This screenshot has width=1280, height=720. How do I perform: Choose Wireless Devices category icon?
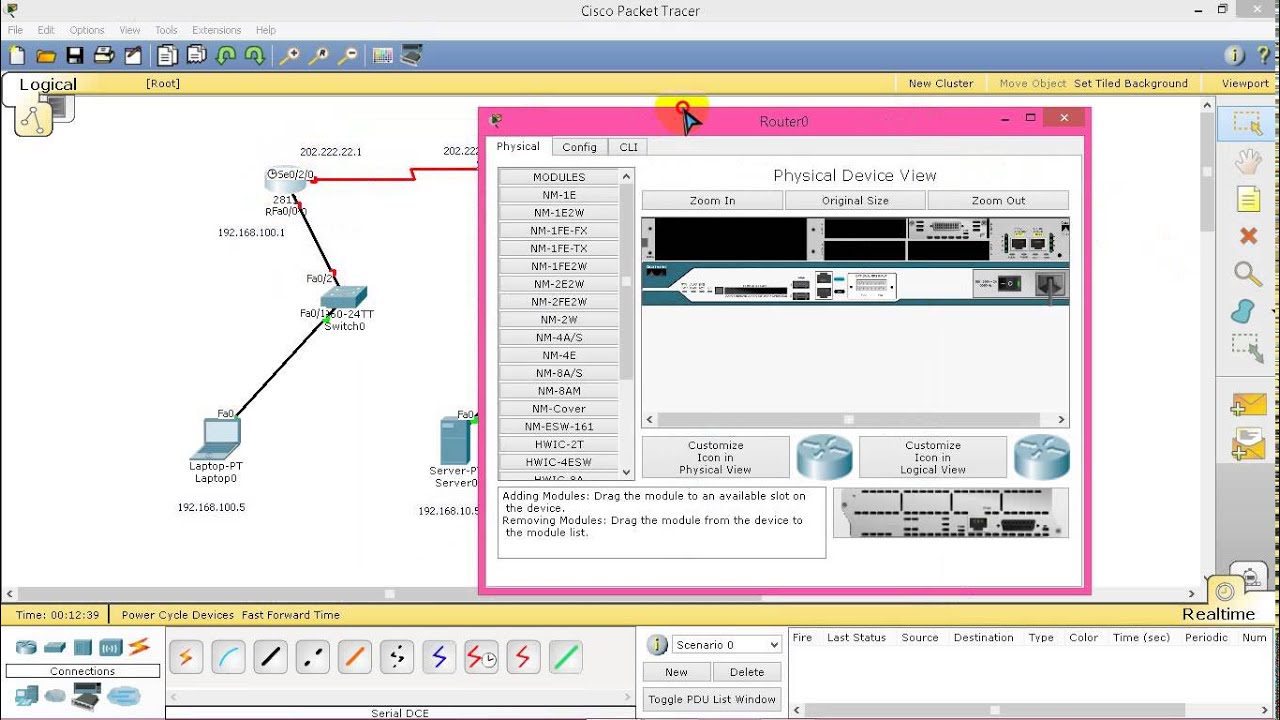tap(111, 647)
